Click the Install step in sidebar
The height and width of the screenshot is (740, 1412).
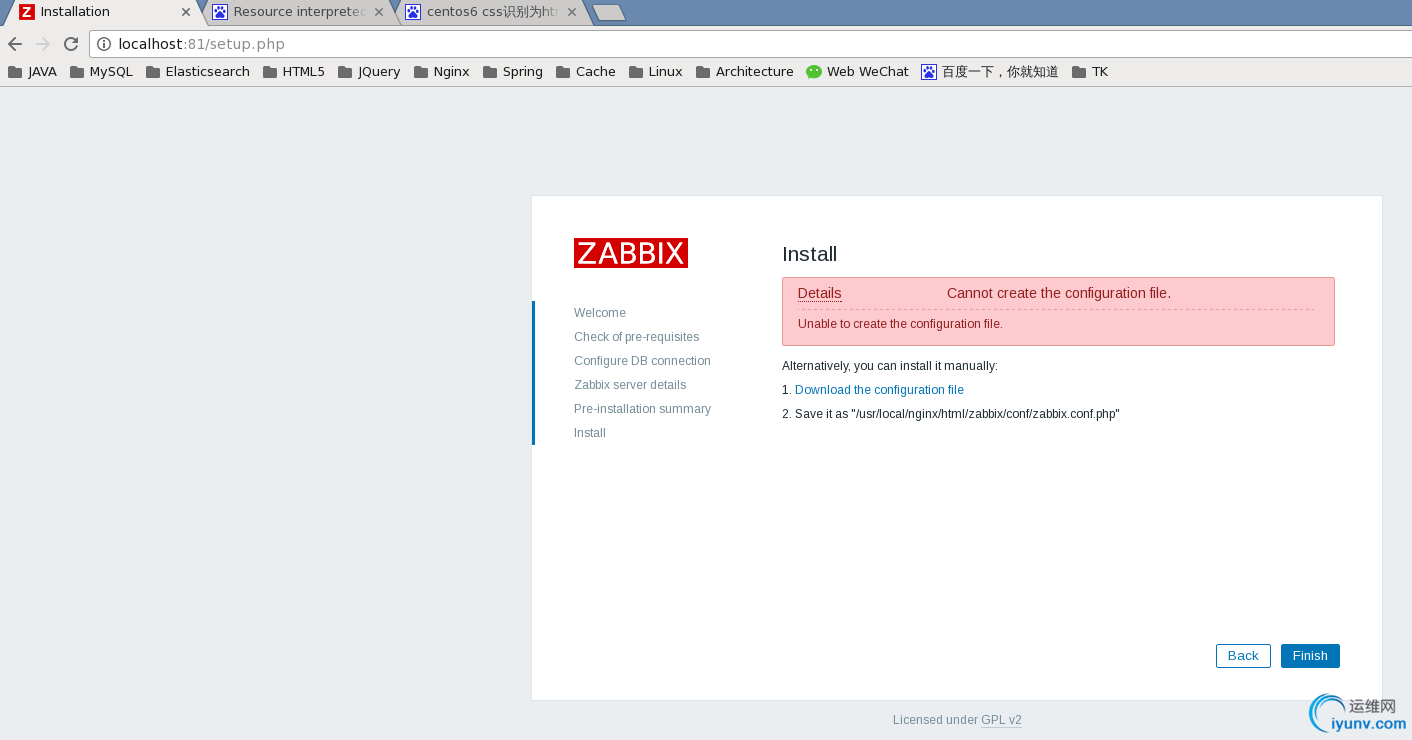[x=590, y=433]
